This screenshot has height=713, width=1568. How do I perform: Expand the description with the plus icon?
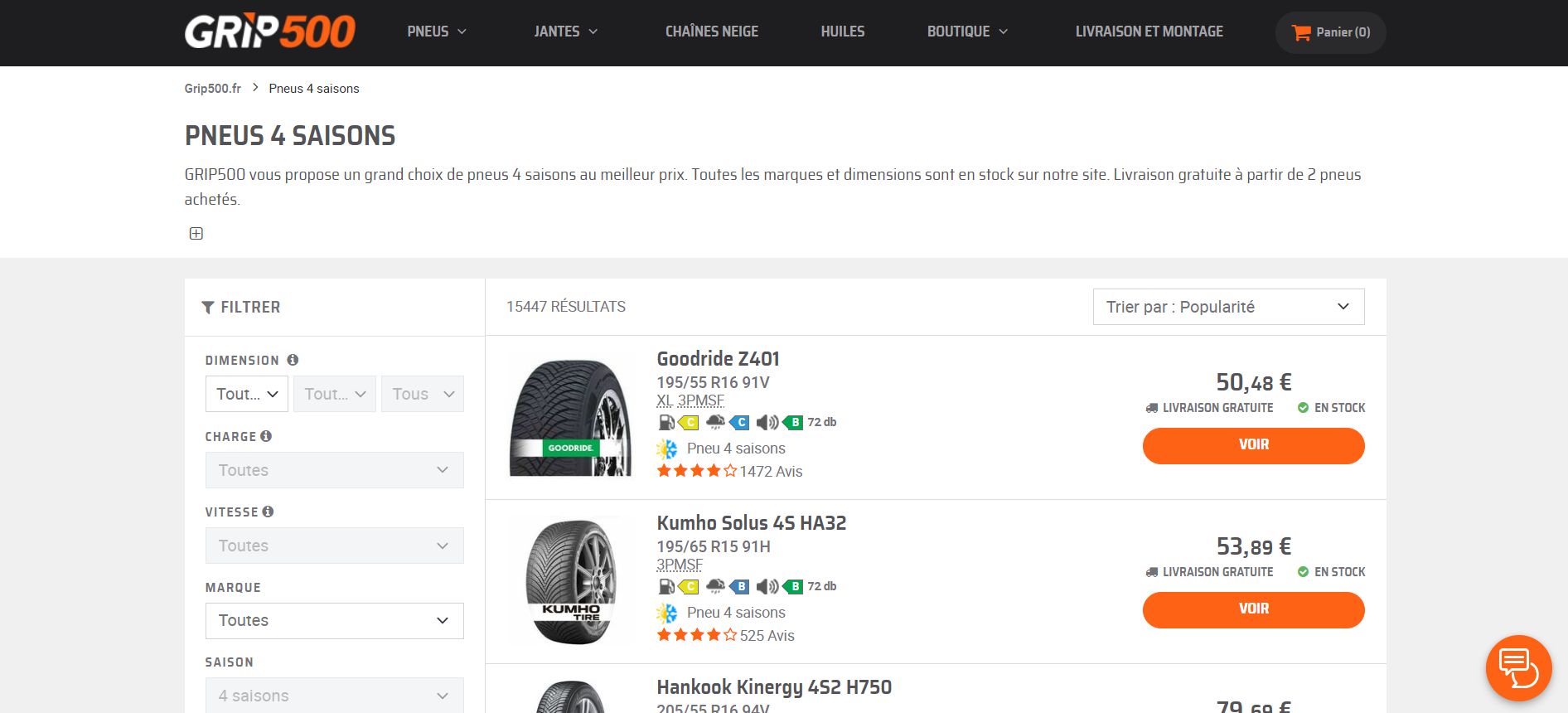(196, 234)
